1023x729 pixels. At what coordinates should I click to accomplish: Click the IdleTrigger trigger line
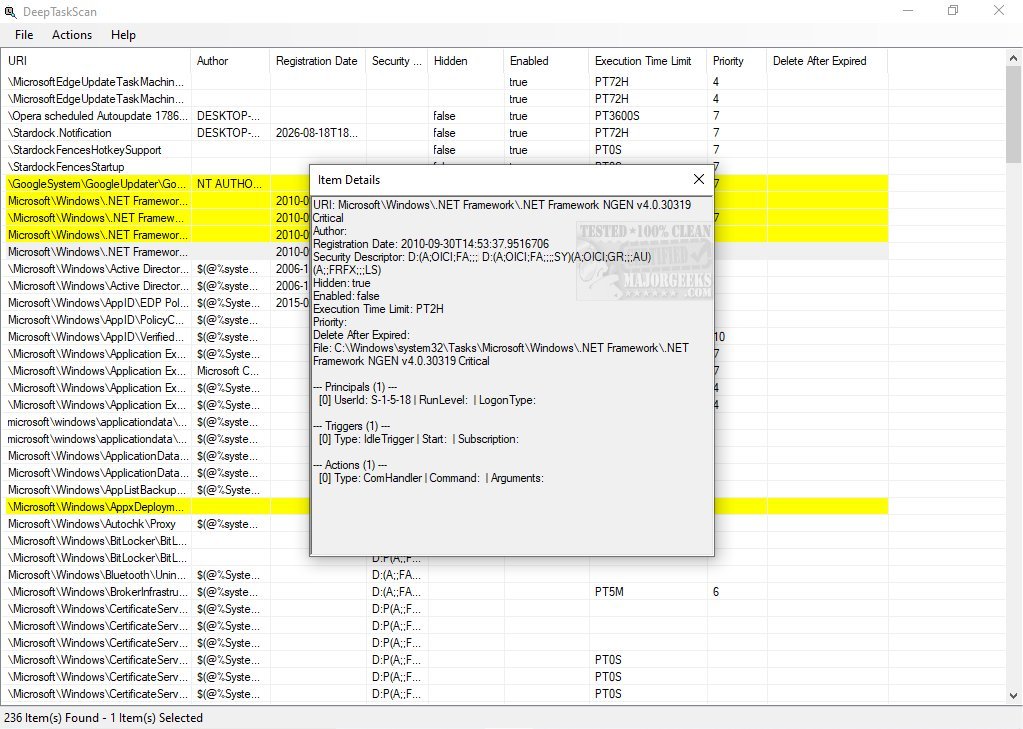click(419, 439)
